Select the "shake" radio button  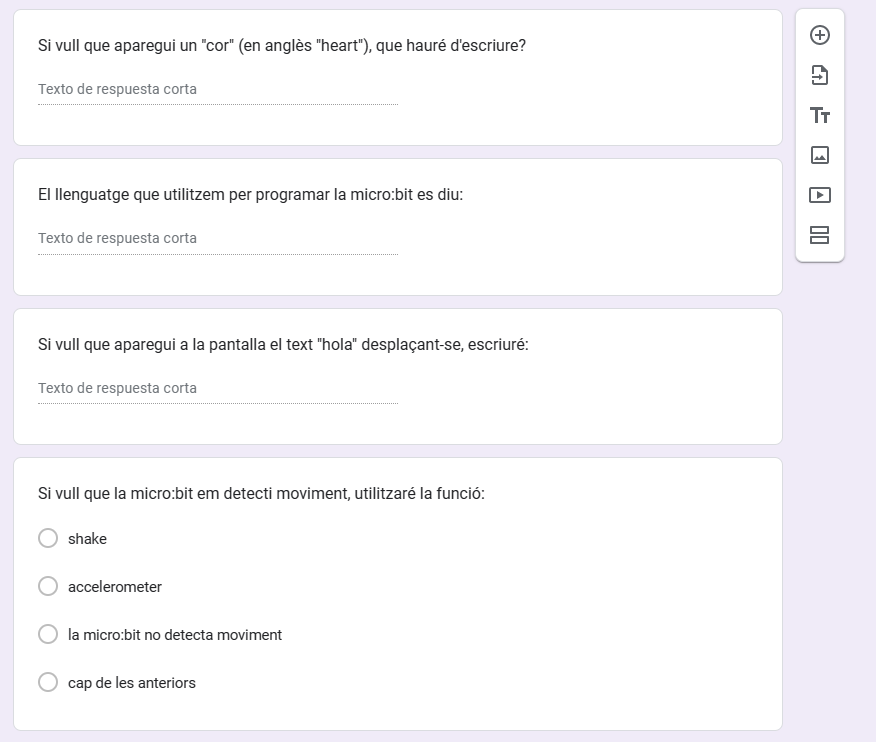48,539
